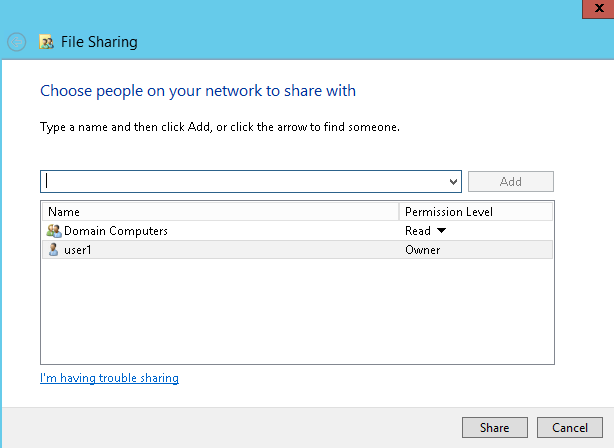Focus the name input field
Viewport: 614px width, 448px height.
tap(244, 182)
